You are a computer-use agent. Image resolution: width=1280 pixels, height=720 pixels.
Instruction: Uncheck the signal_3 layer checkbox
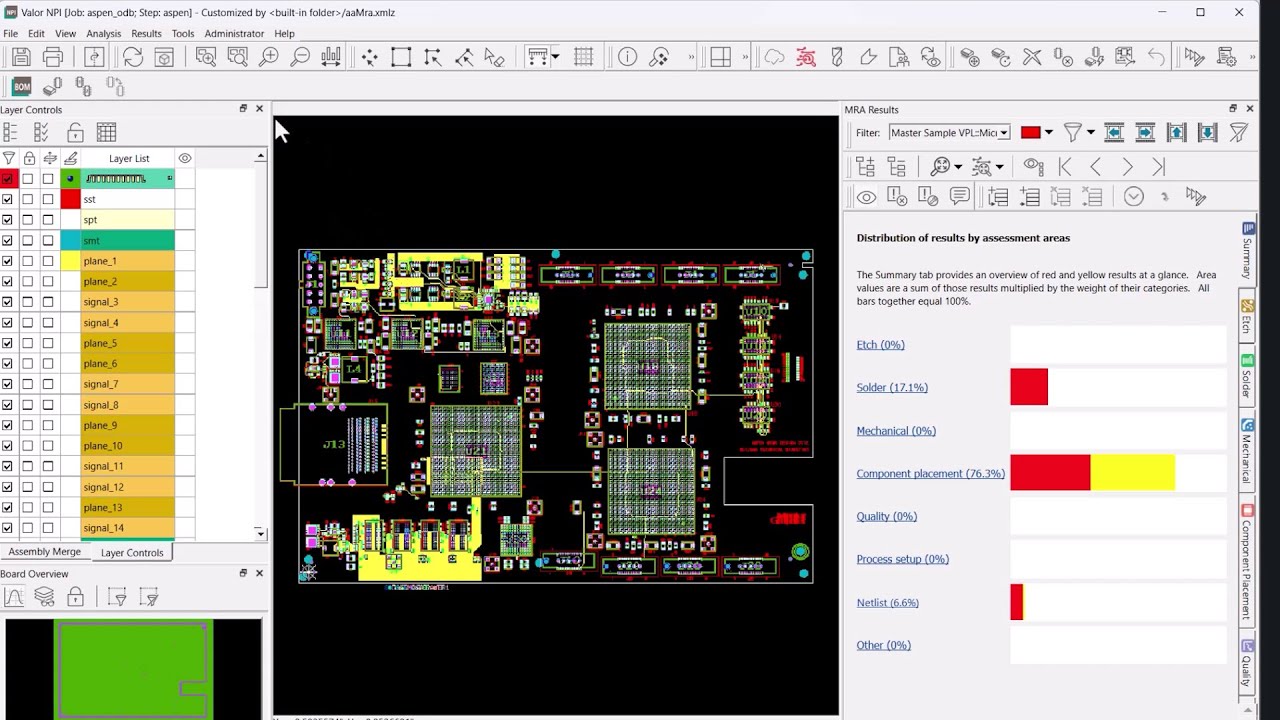click(7, 302)
